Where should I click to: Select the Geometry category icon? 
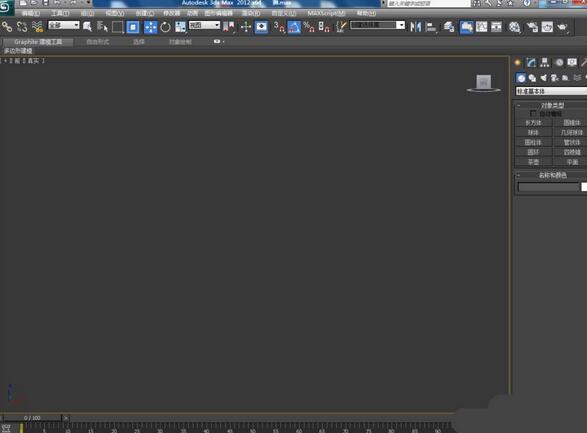coord(521,78)
